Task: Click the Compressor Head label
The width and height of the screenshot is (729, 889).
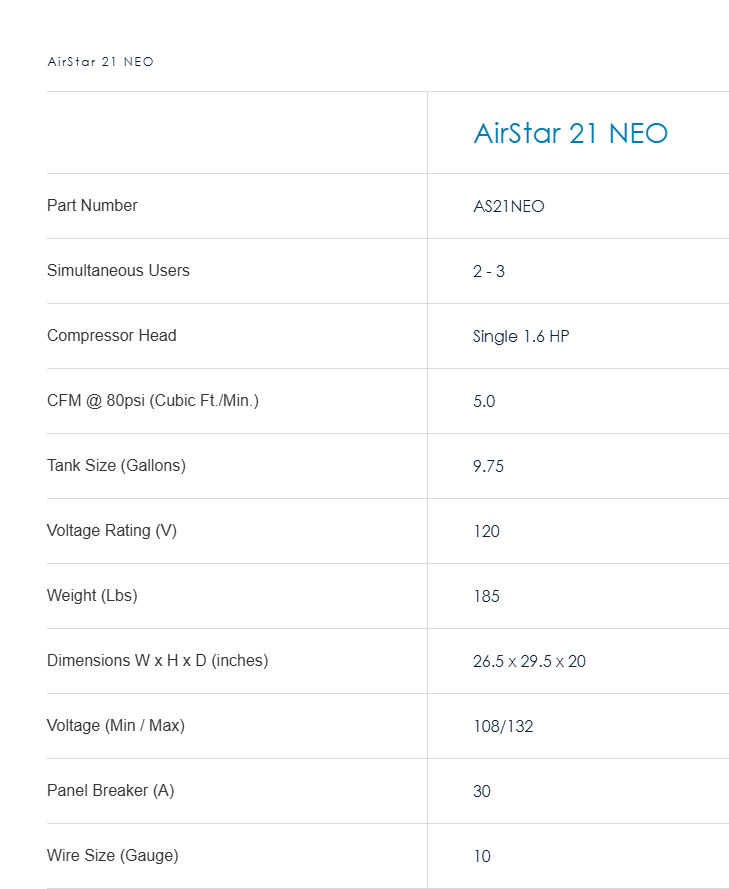Action: (111, 335)
